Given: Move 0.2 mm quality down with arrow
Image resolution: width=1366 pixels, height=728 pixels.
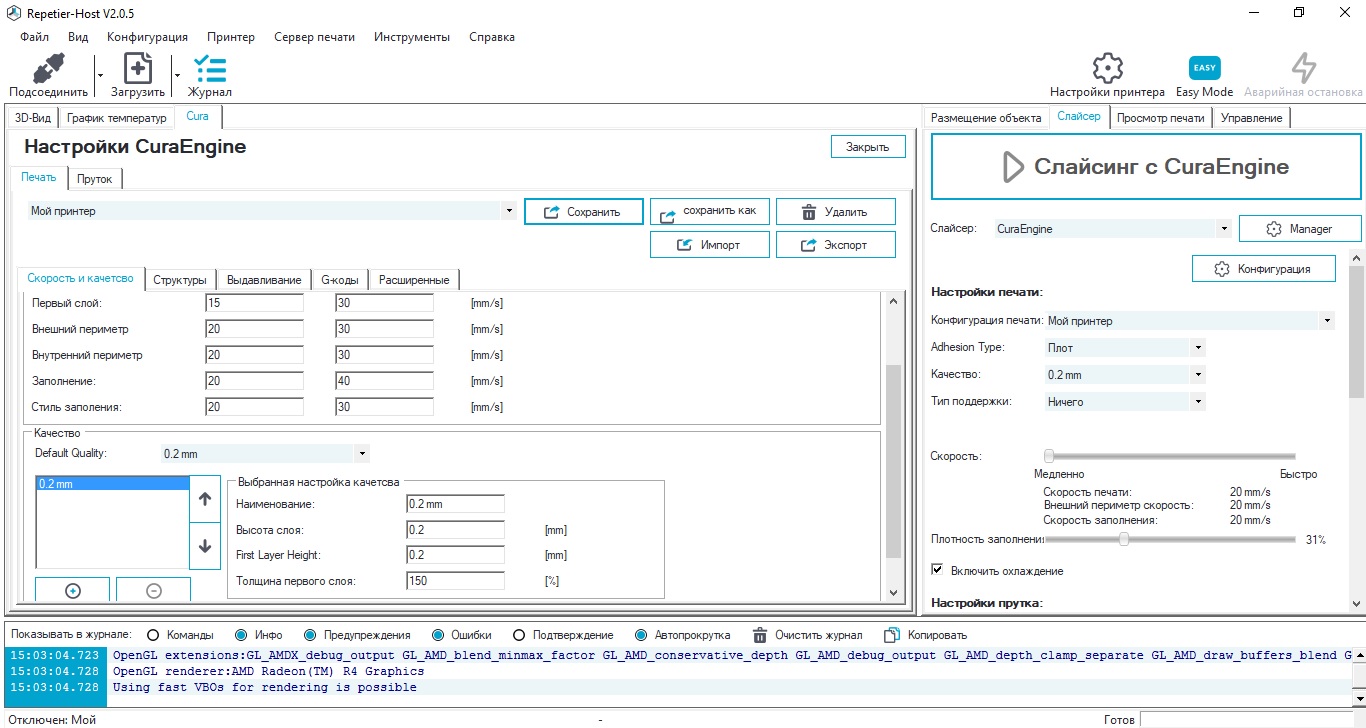Looking at the screenshot, I should point(205,546).
